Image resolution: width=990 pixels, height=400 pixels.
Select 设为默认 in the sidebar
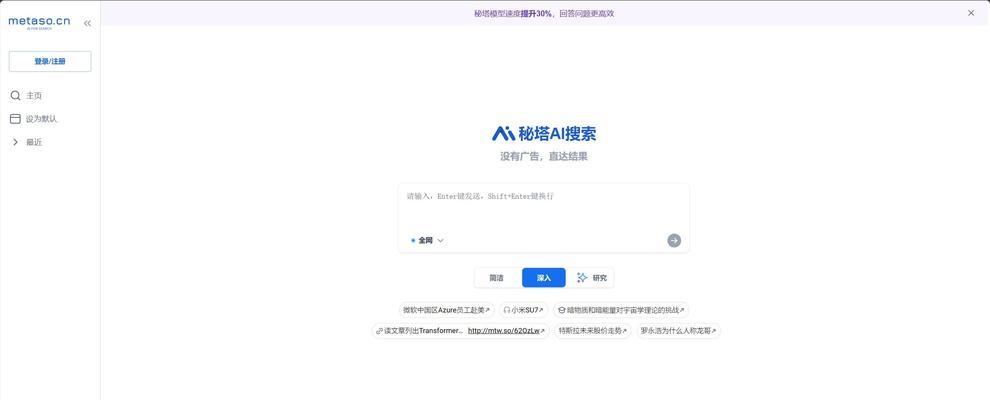coord(42,119)
